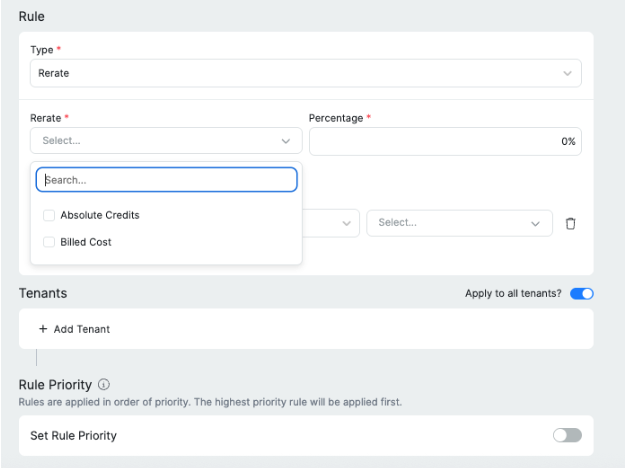
Task: Collapse the Rerate Select dropdown
Action: tap(166, 141)
